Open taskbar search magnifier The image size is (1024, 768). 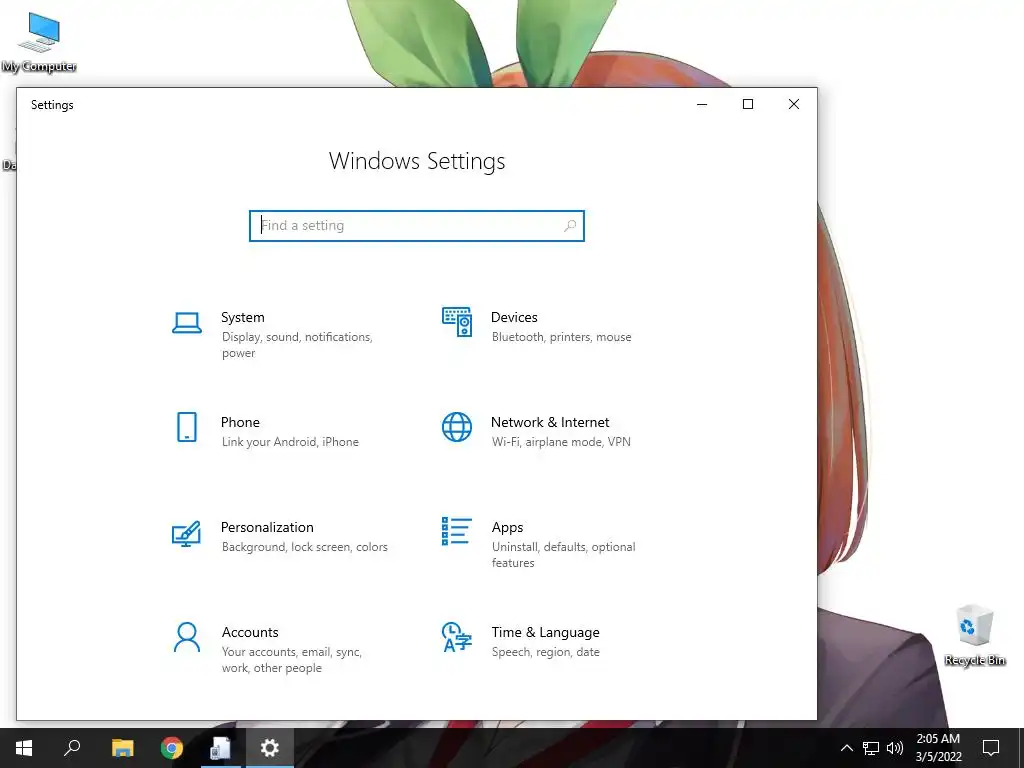[72, 748]
